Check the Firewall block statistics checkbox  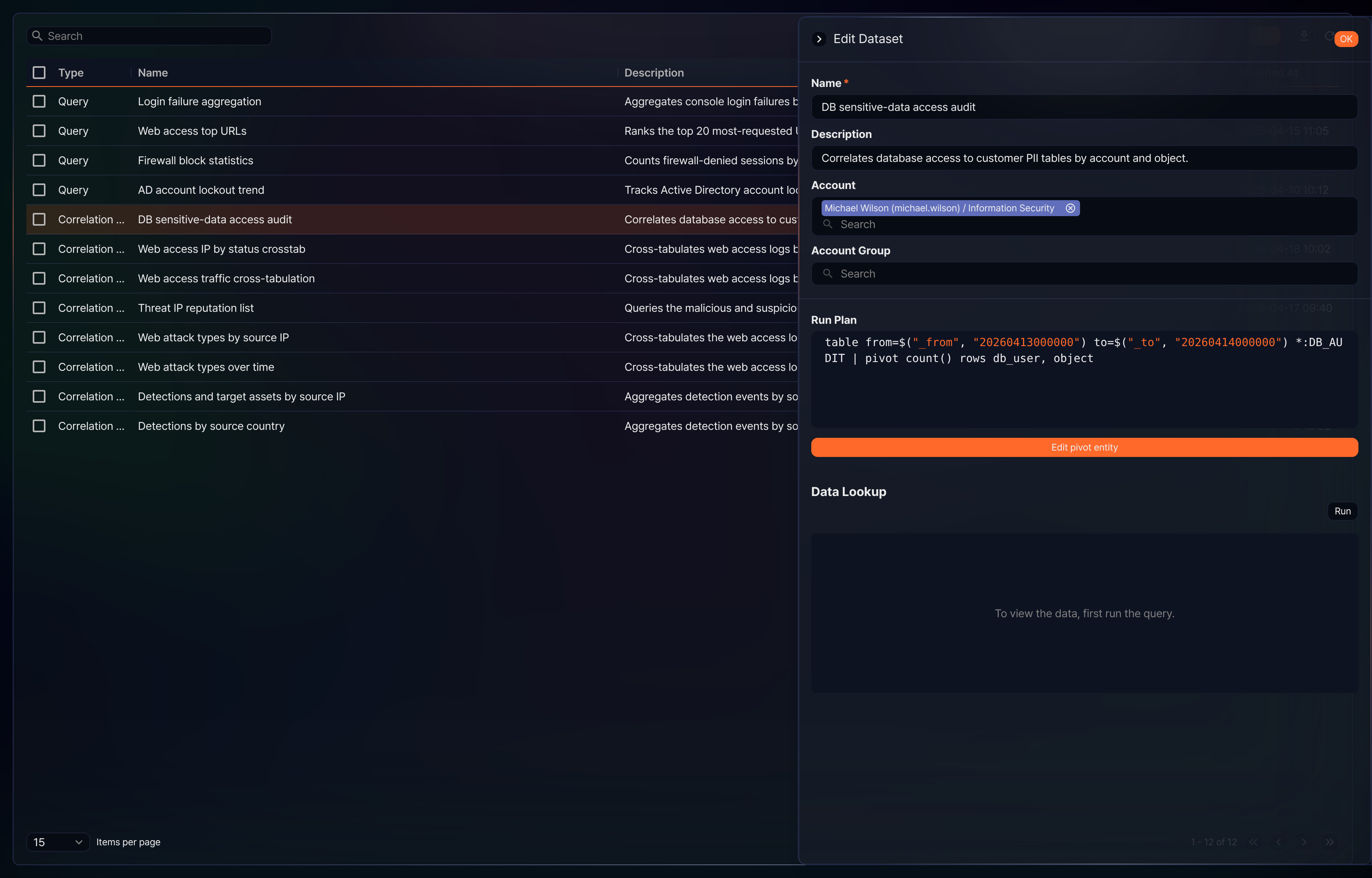[39, 160]
